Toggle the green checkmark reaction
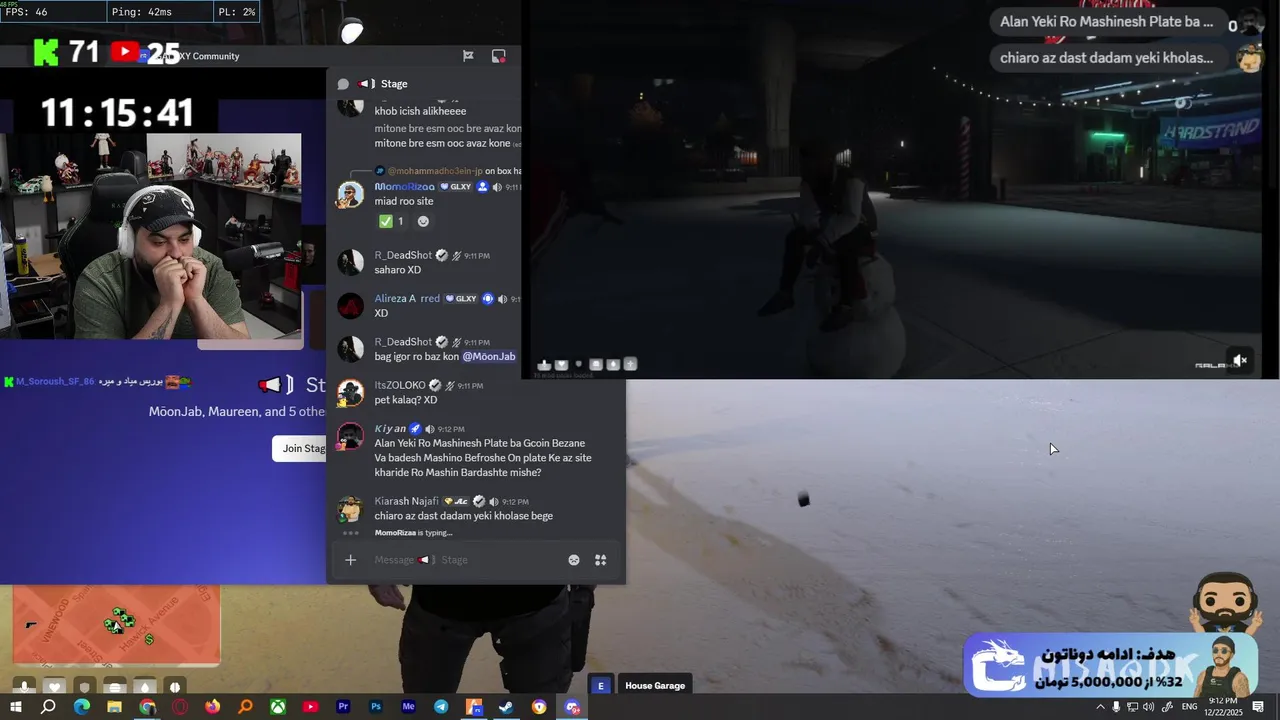1280x720 pixels. (391, 221)
